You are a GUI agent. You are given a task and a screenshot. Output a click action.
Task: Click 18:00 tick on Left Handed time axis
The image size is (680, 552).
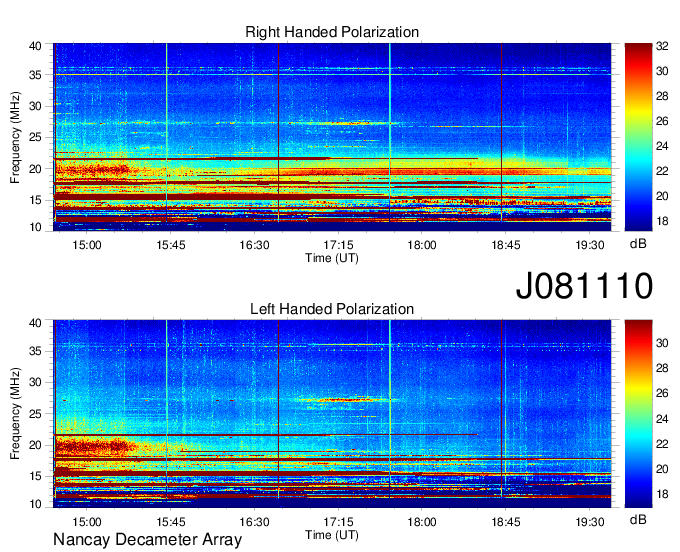pyautogui.click(x=422, y=522)
